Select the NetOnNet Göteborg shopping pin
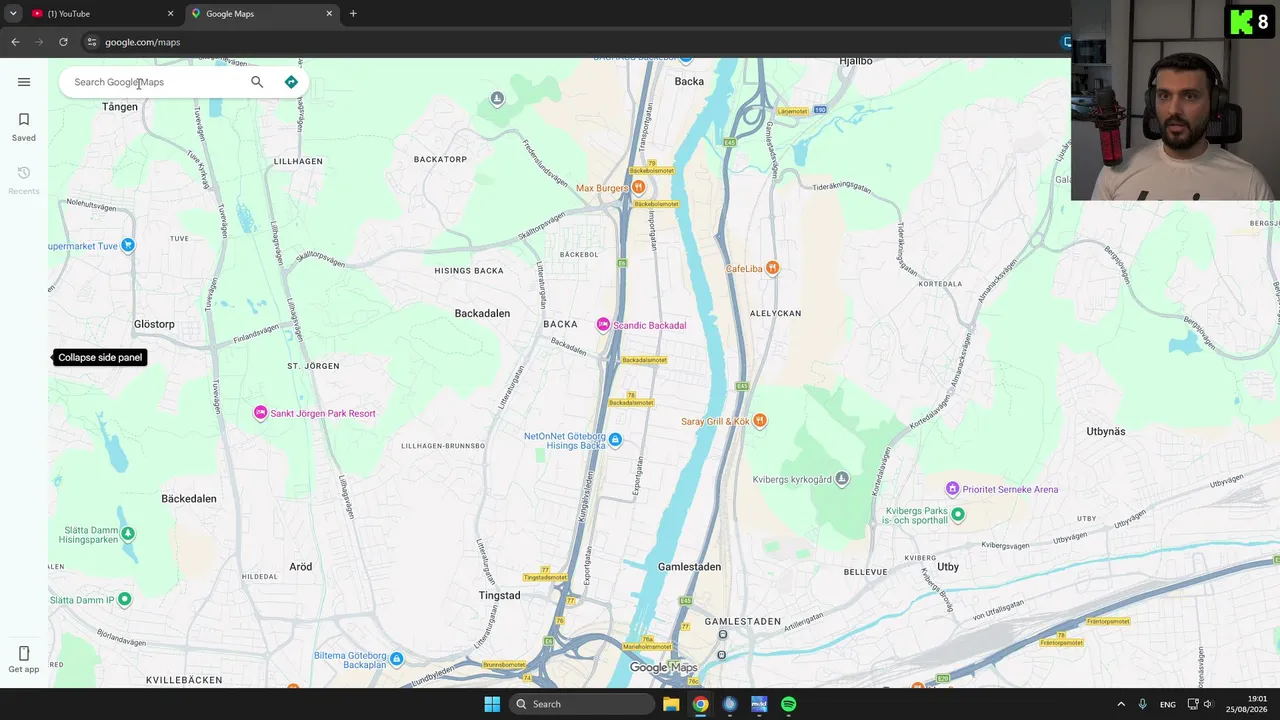The height and width of the screenshot is (720, 1280). click(x=615, y=440)
